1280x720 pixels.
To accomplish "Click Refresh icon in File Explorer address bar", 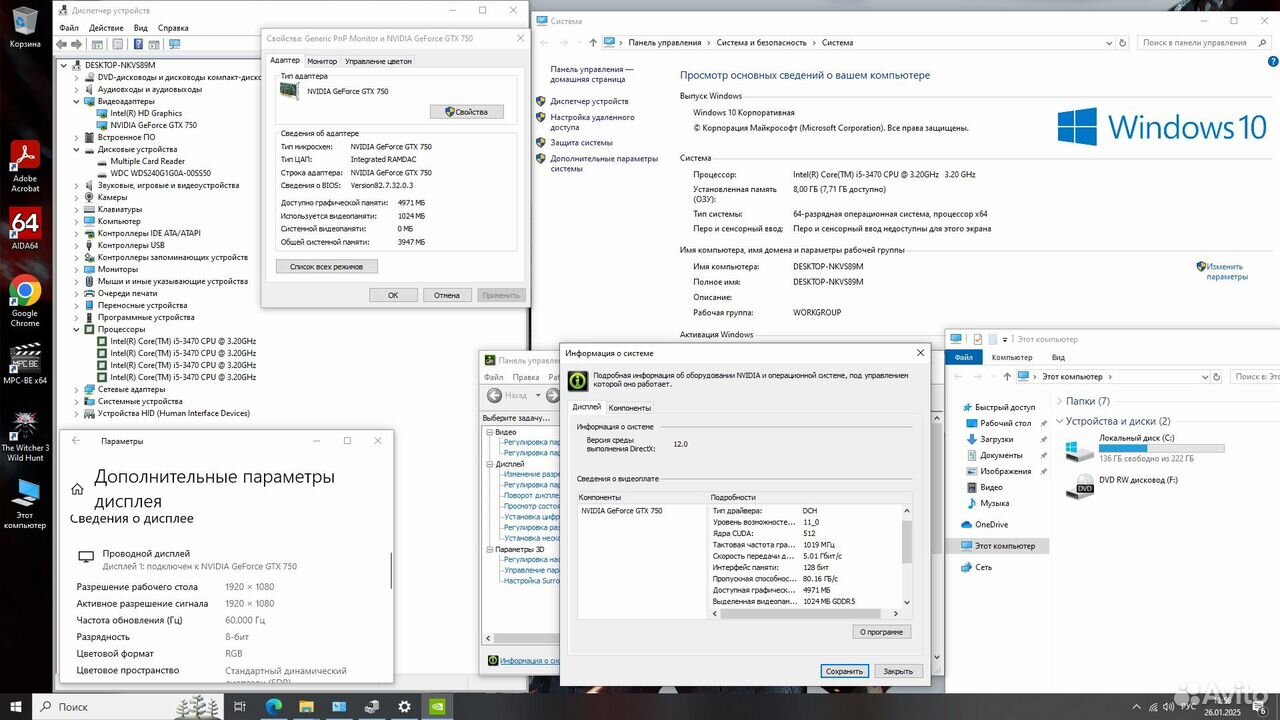I will pos(1217,376).
